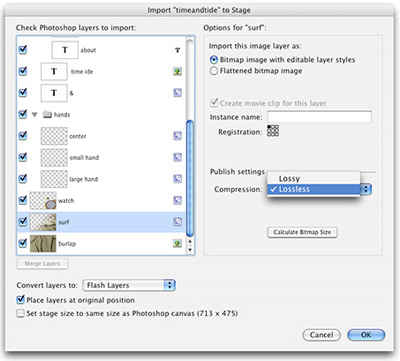Screen dimensions: 400x361
Task: Select Bitmap image with editable layer styles
Action: (x=214, y=60)
